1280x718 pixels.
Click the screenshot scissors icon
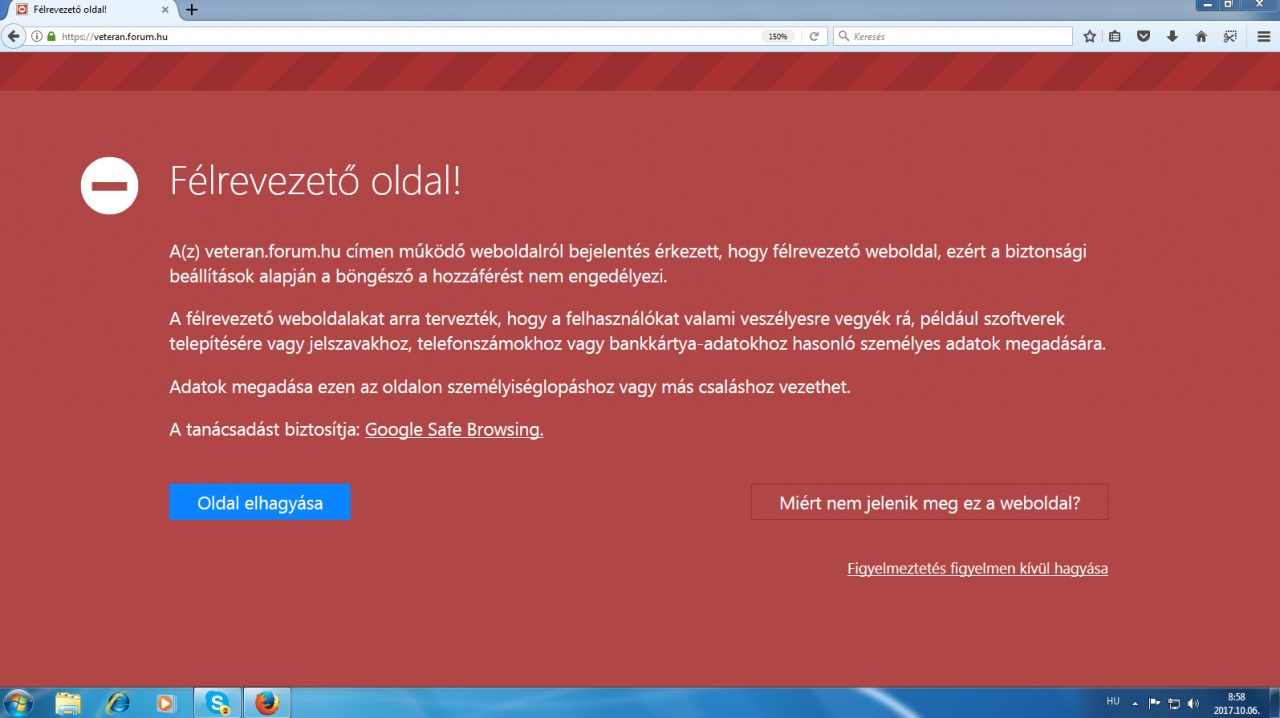1230,36
